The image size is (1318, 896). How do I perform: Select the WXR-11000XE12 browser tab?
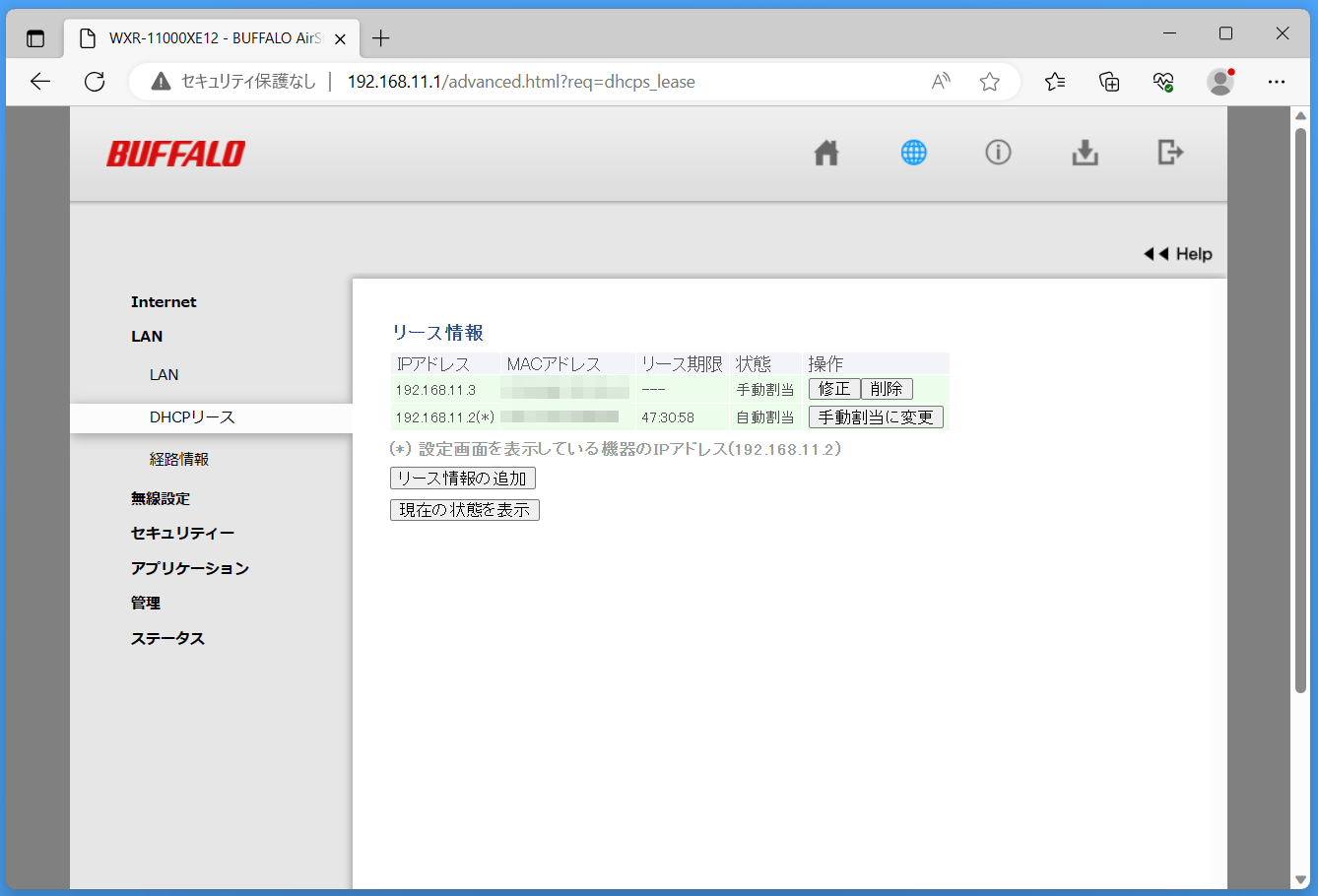pyautogui.click(x=212, y=38)
